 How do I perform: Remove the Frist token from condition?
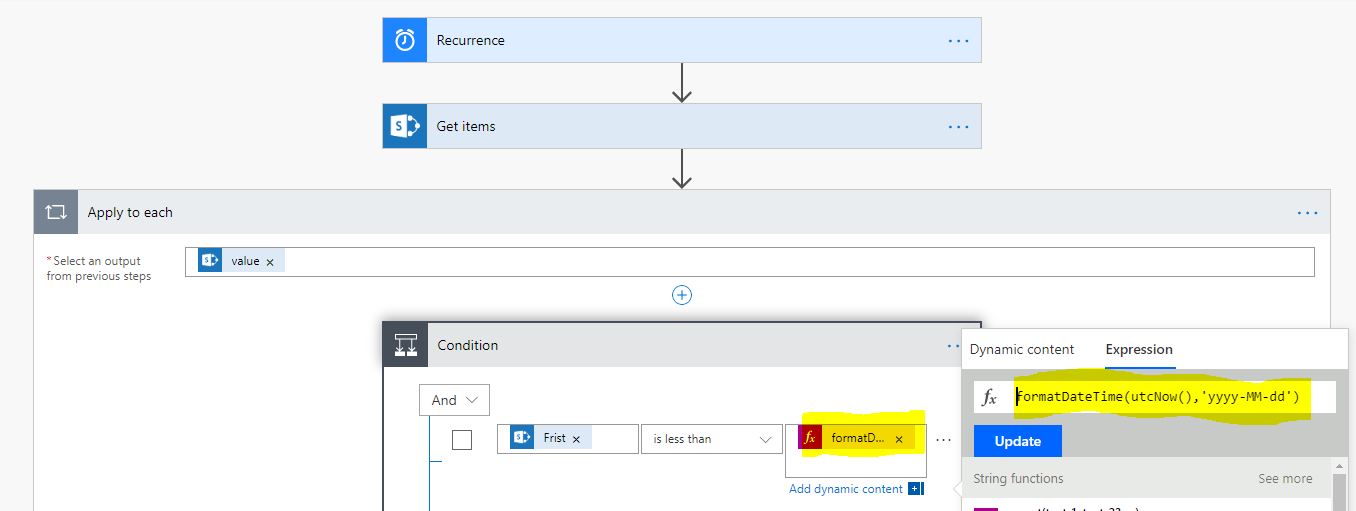(576, 439)
